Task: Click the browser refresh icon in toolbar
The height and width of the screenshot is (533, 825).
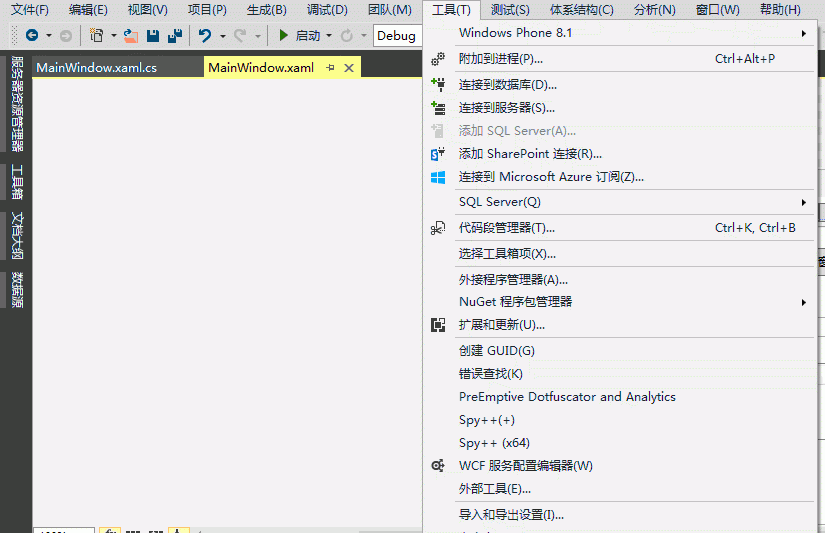Action: tap(346, 35)
